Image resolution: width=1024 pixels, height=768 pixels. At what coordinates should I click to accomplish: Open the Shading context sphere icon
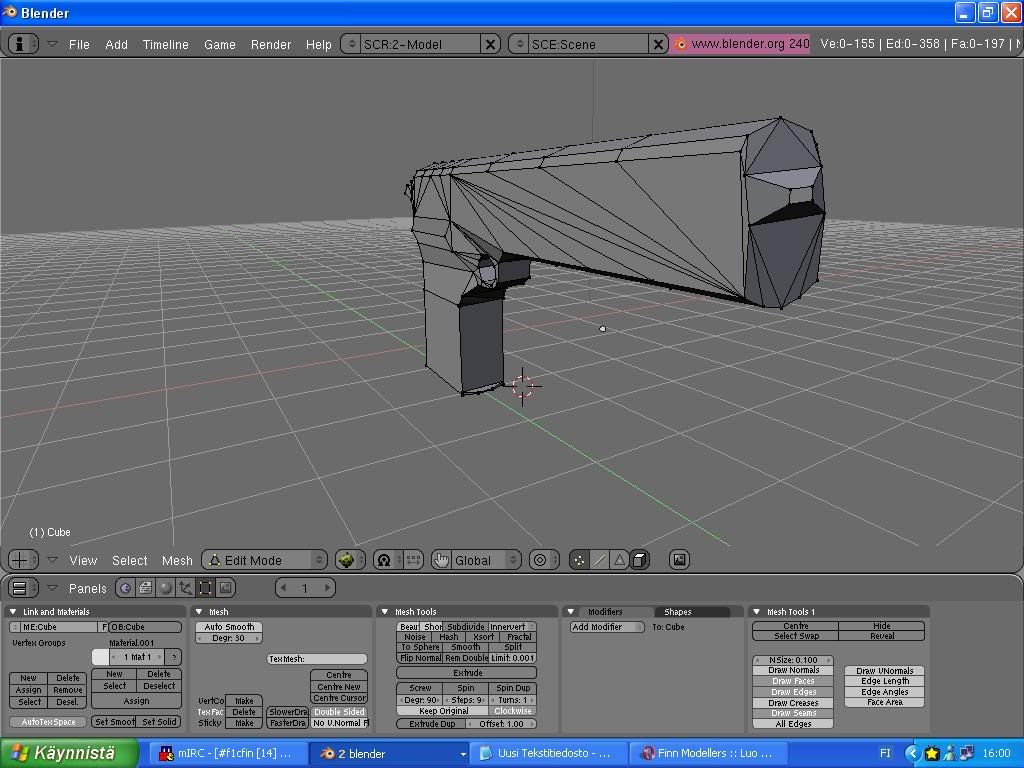click(166, 588)
